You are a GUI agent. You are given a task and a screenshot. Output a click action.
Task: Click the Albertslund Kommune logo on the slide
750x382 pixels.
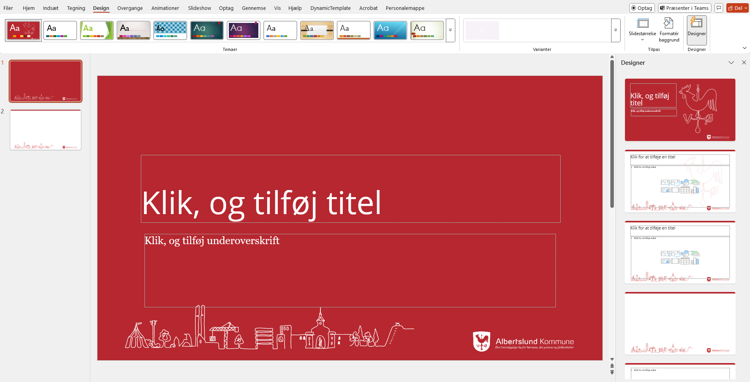click(x=523, y=342)
